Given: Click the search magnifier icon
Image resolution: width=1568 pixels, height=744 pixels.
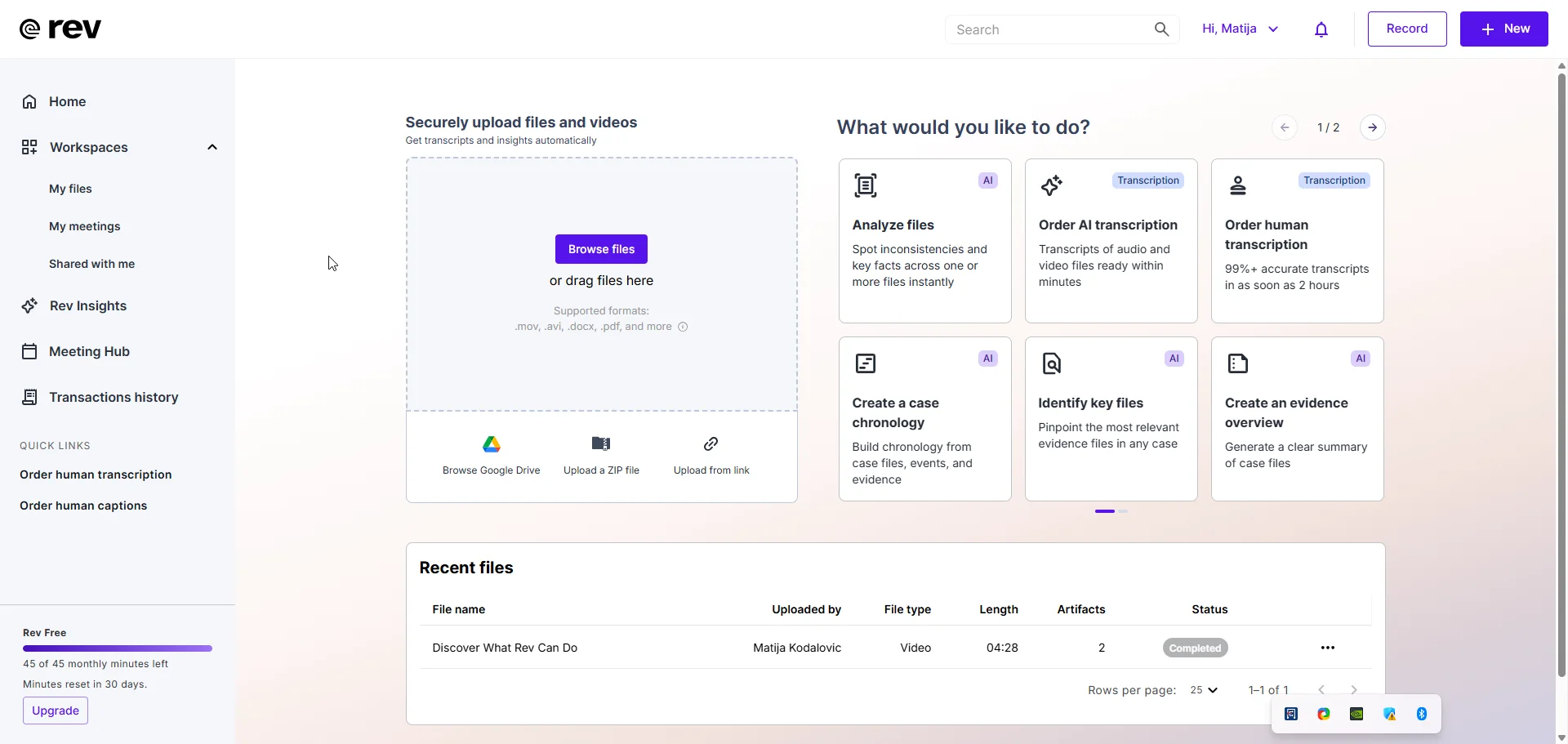Looking at the screenshot, I should [1161, 29].
